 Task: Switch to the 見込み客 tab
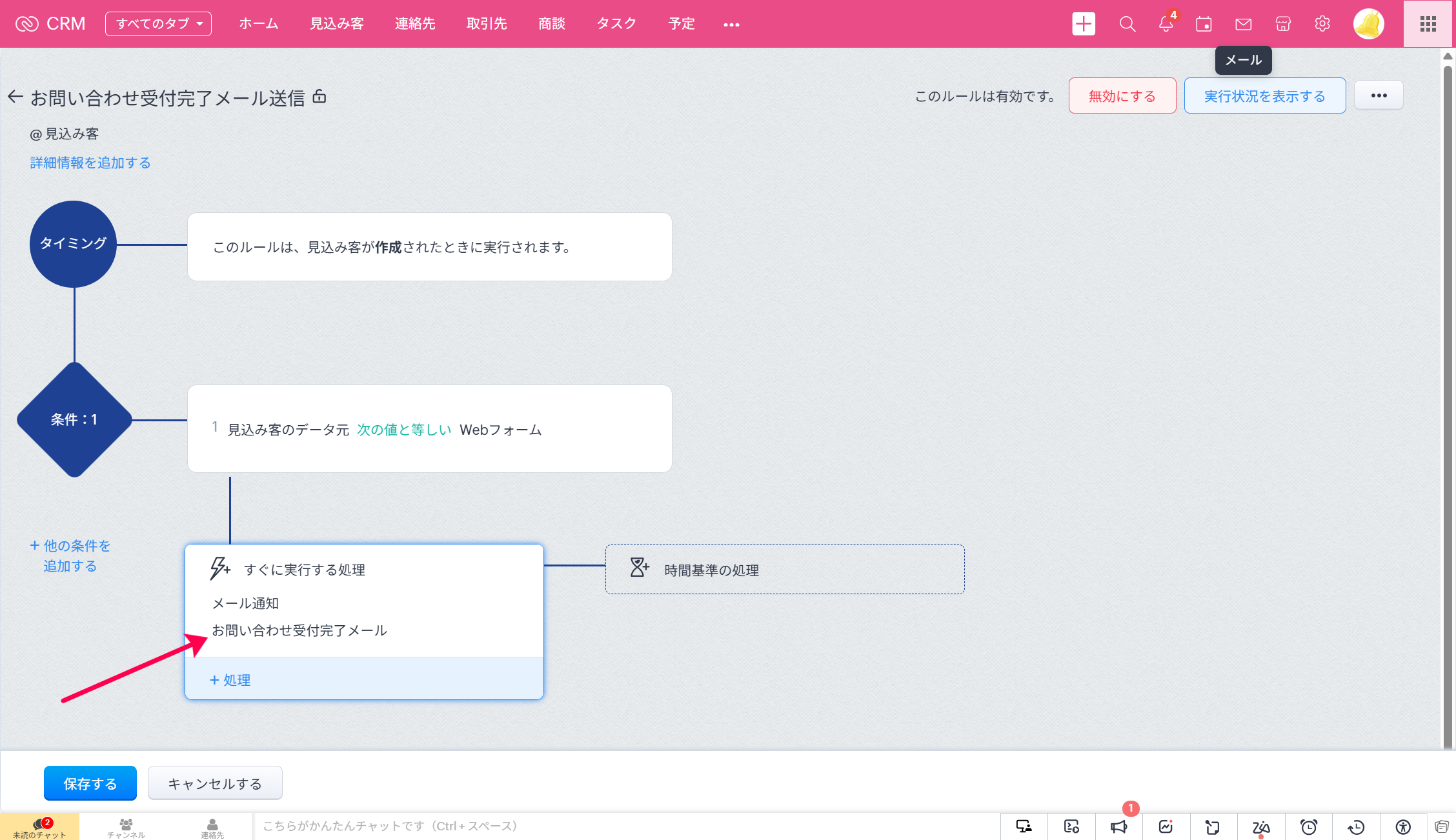point(337,24)
